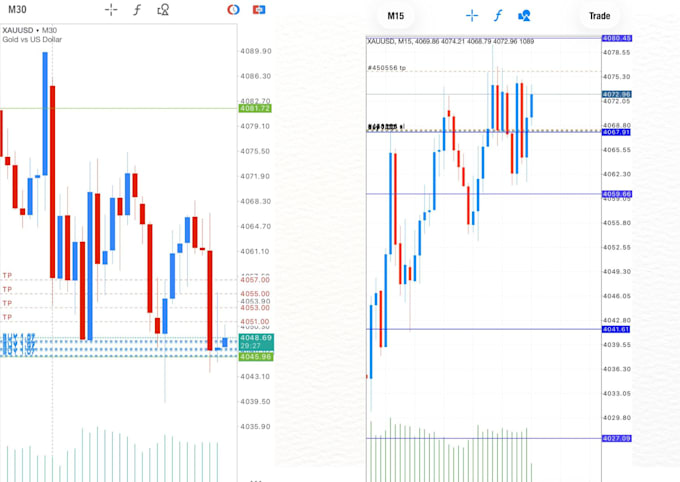Screen dimensions: 680x482
Task: Activate crosshair tool on M30 chart
Action: pos(111,10)
